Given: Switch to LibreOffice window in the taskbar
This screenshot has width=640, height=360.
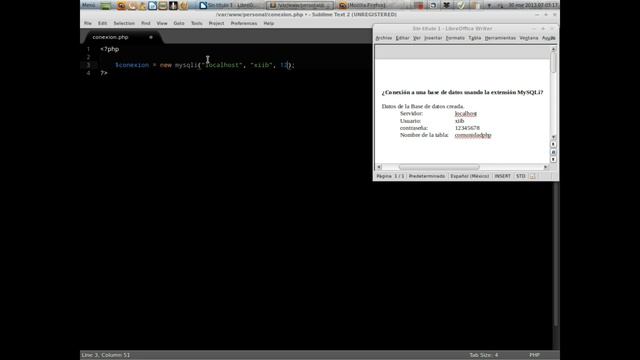Looking at the screenshot, I should point(231,5).
